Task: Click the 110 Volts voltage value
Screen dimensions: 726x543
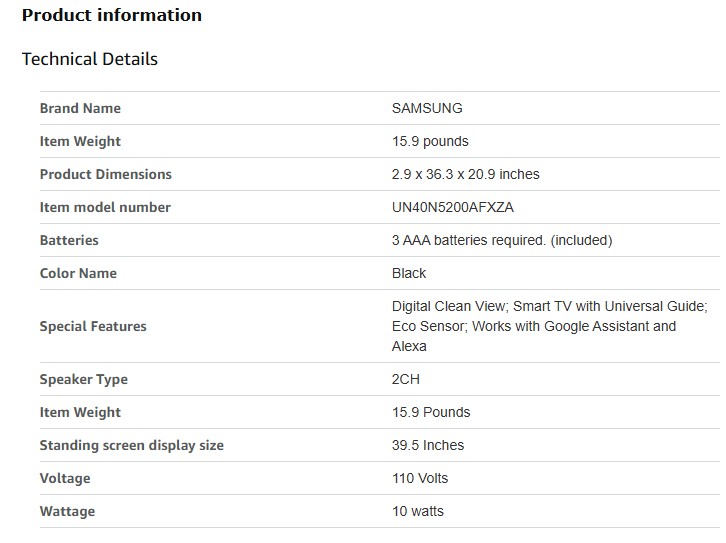Action: click(420, 478)
